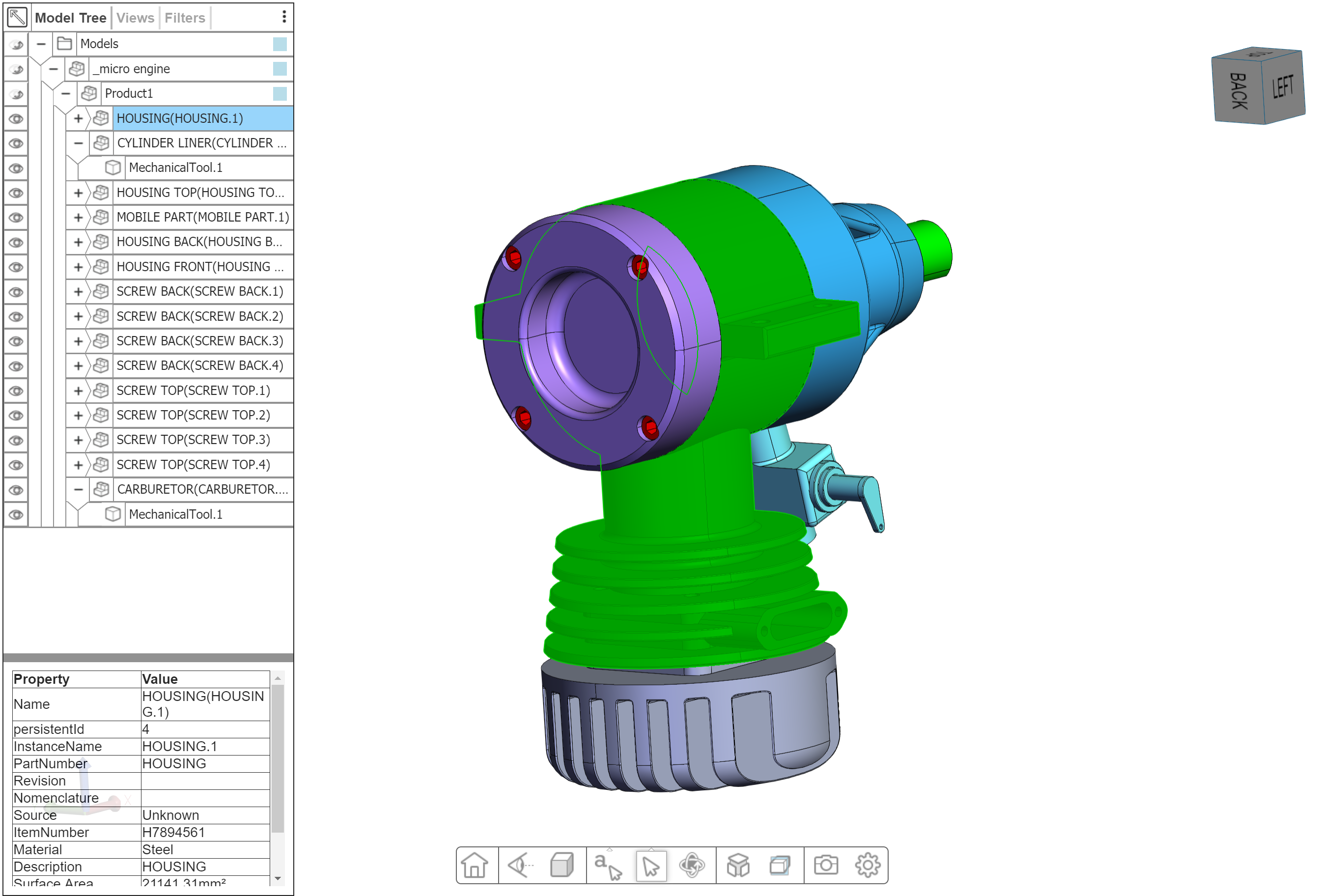
Task: Toggle the cutting section plane icon
Action: (x=780, y=865)
